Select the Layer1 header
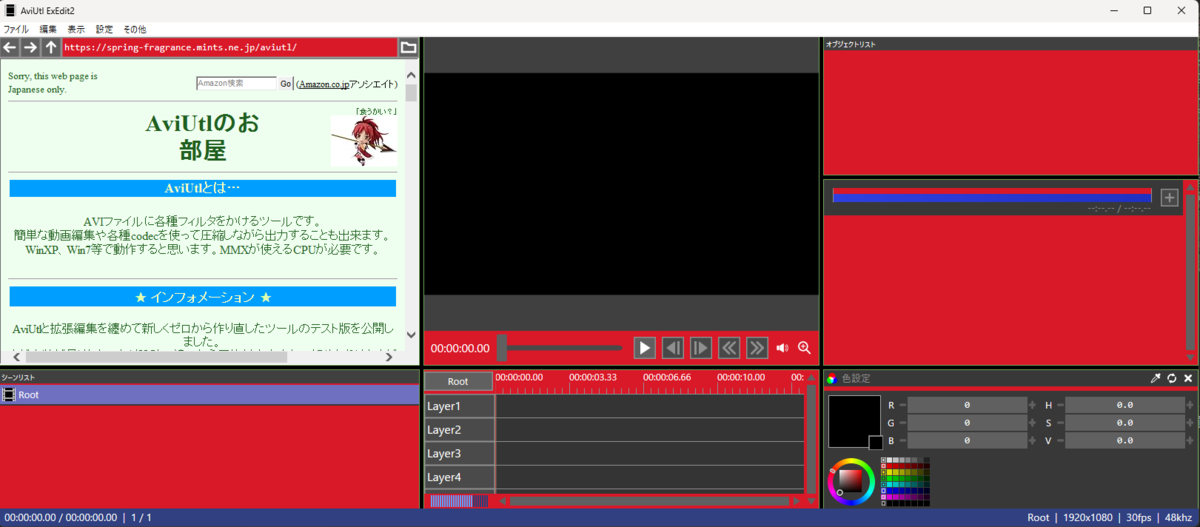This screenshot has height=527, width=1200. tap(459, 406)
